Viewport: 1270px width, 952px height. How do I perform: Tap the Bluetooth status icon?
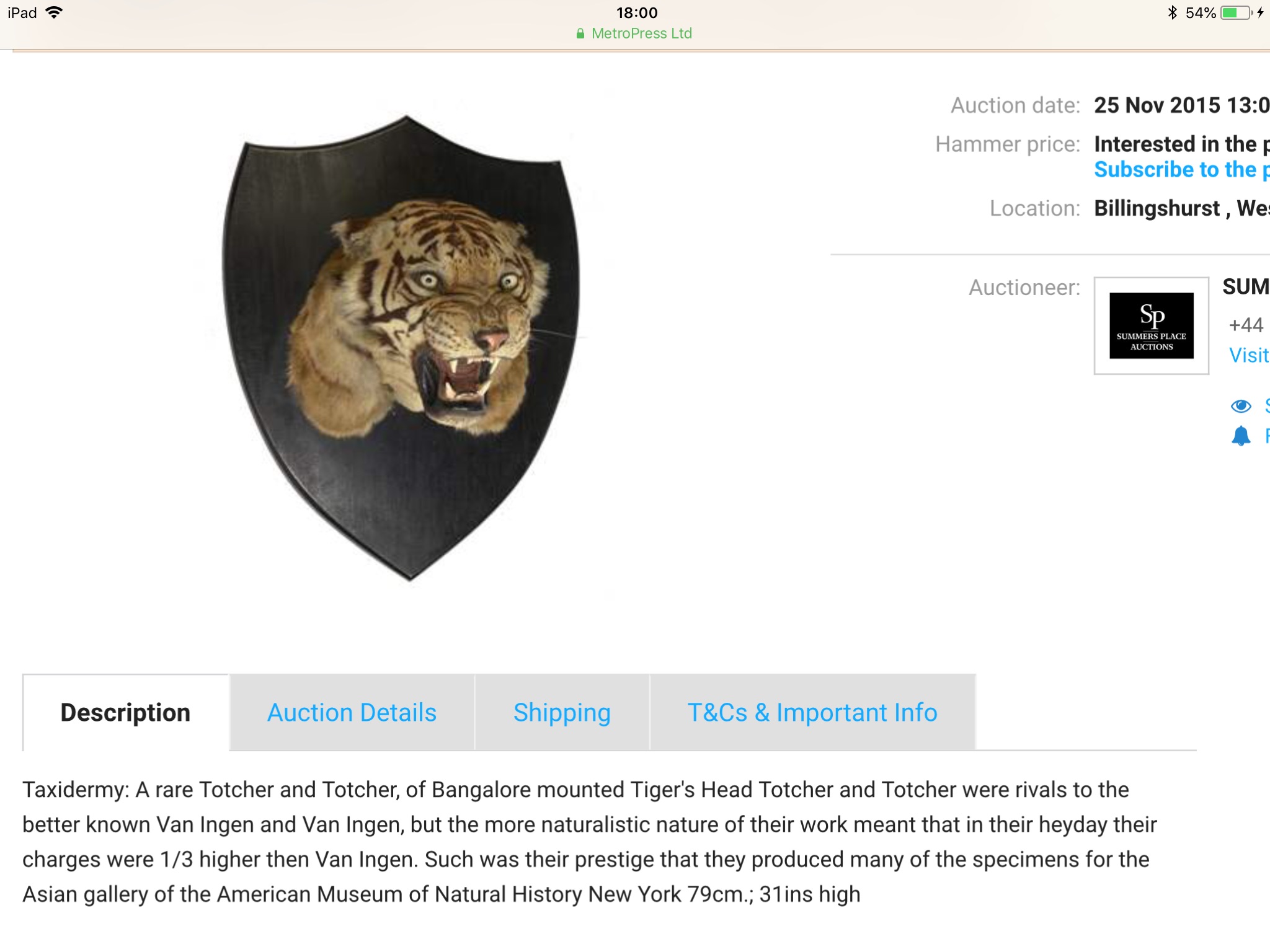[1171, 12]
